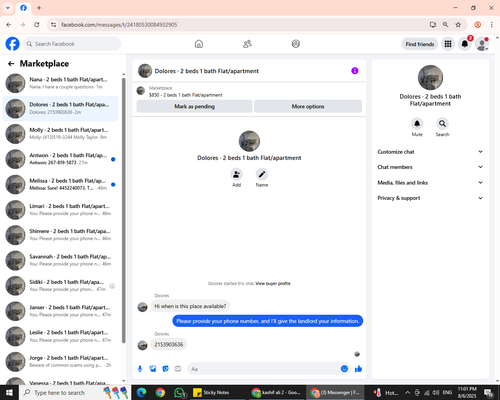Go to the Home feed icon
Image resolution: width=500 pixels, height=400 pixels.
tap(199, 44)
